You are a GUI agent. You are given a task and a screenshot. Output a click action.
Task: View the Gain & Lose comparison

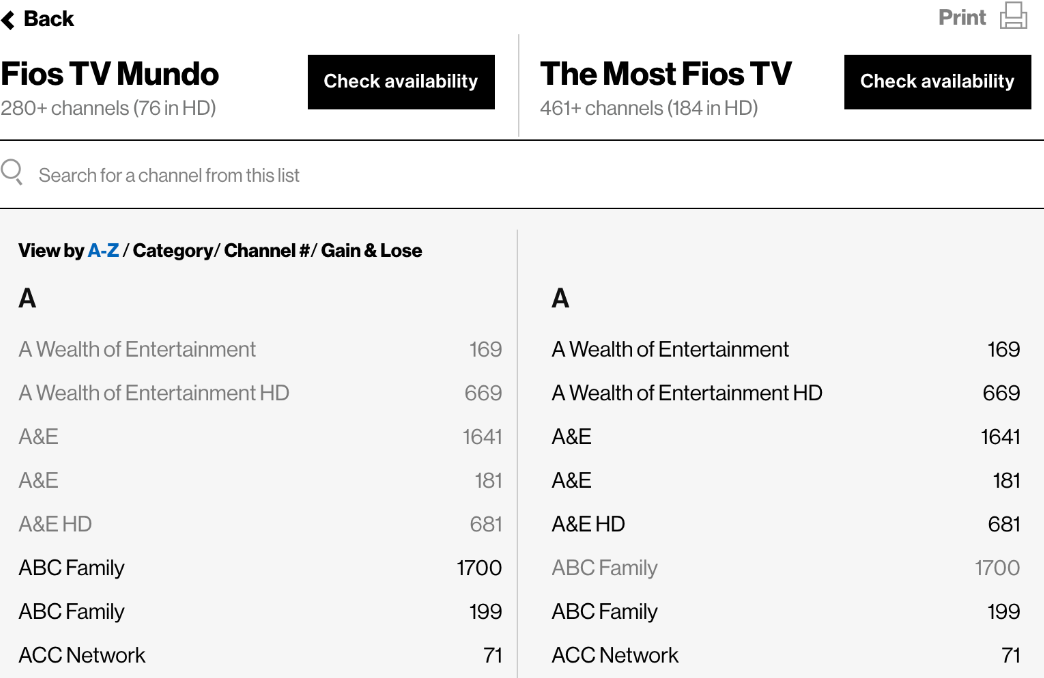click(371, 251)
